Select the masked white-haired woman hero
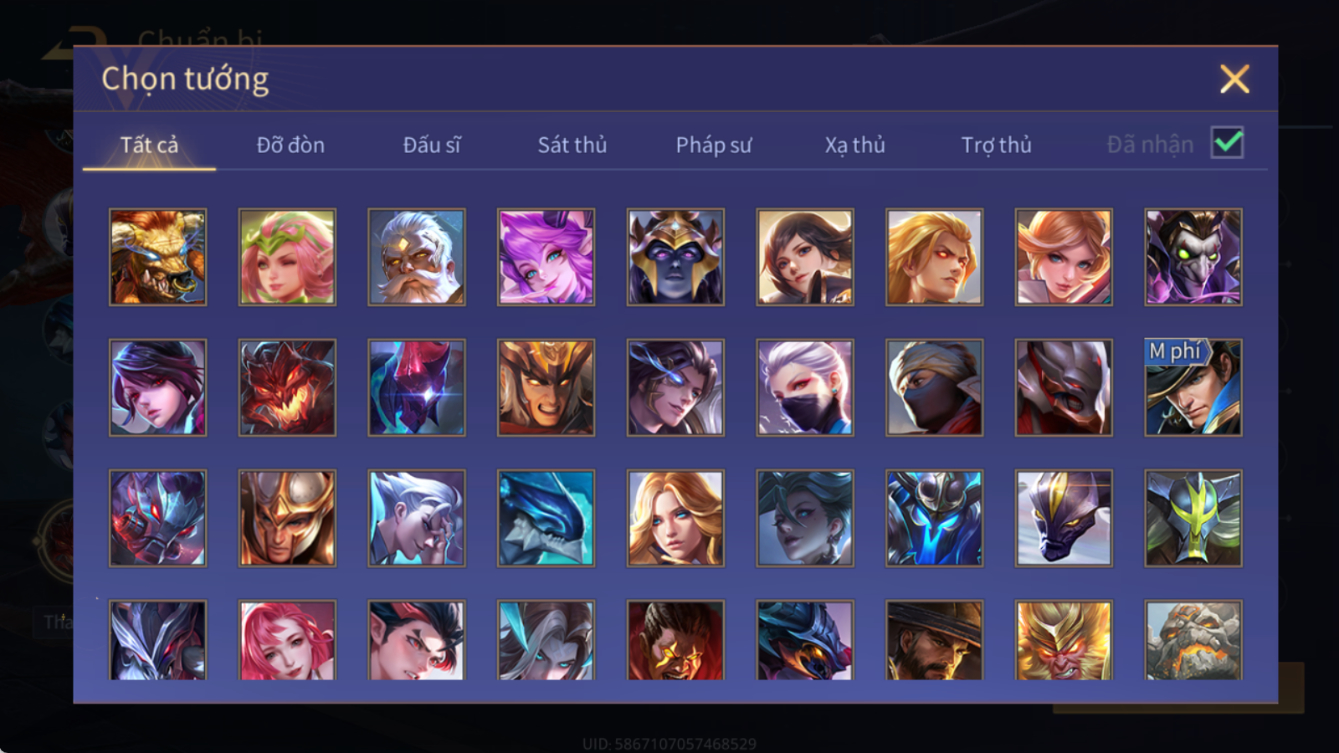This screenshot has width=1339, height=753. click(x=805, y=388)
